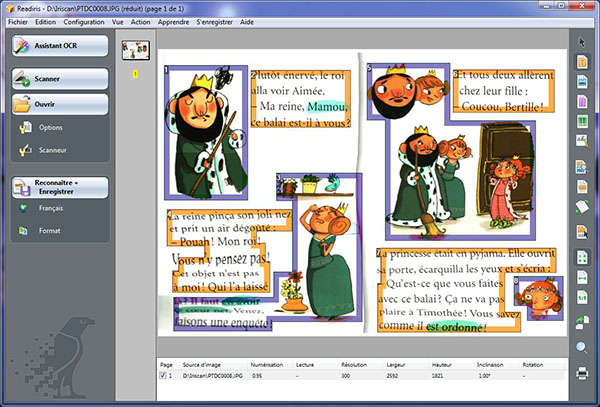Open the Apprendre menu
The width and height of the screenshot is (600, 407).
click(x=174, y=20)
